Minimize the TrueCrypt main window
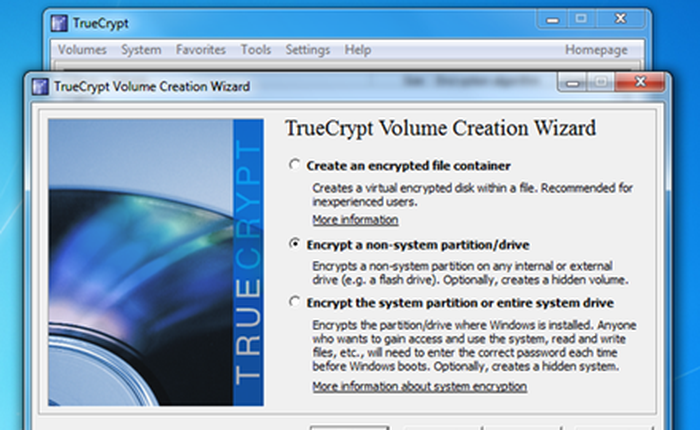 point(553,19)
